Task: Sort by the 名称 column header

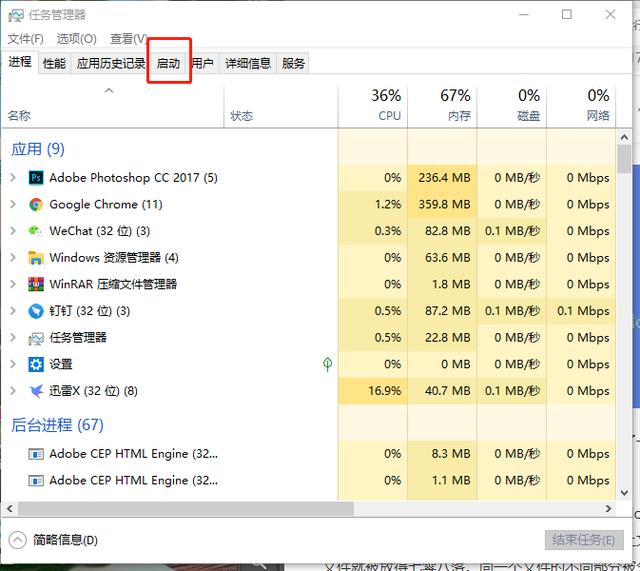Action: (113, 107)
